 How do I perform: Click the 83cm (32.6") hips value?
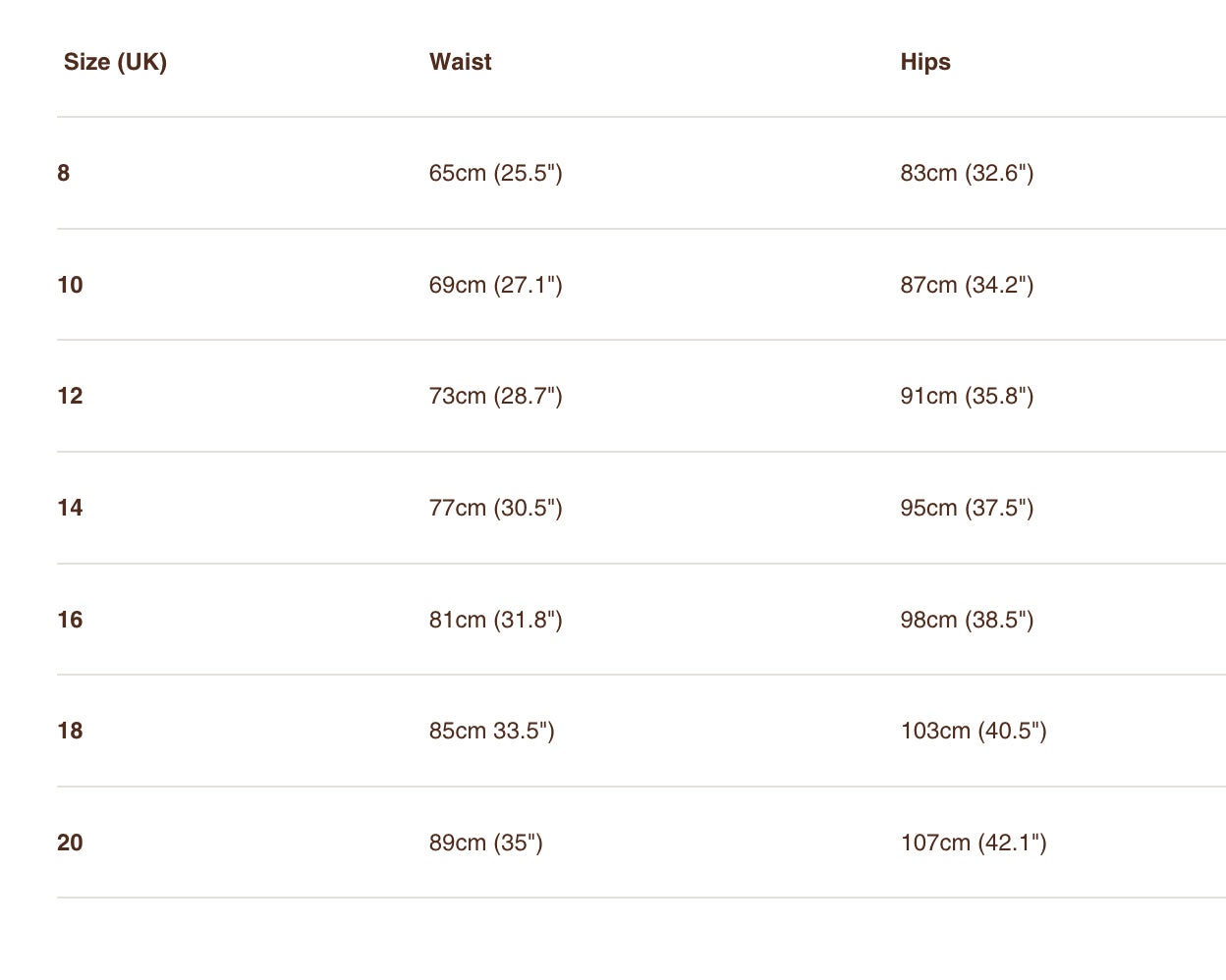tap(967, 173)
